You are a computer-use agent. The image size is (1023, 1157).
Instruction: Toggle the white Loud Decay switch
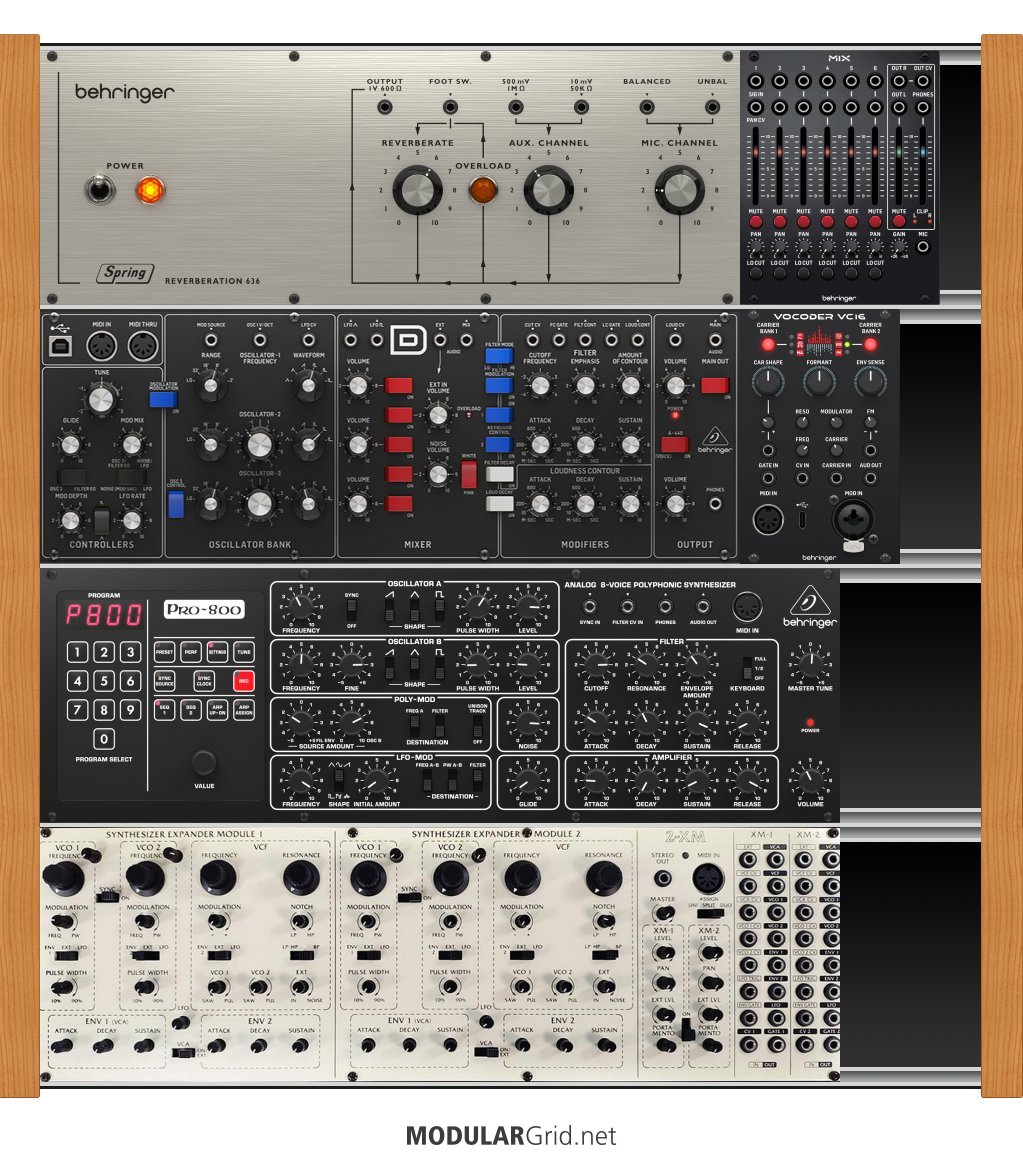pyautogui.click(x=500, y=503)
